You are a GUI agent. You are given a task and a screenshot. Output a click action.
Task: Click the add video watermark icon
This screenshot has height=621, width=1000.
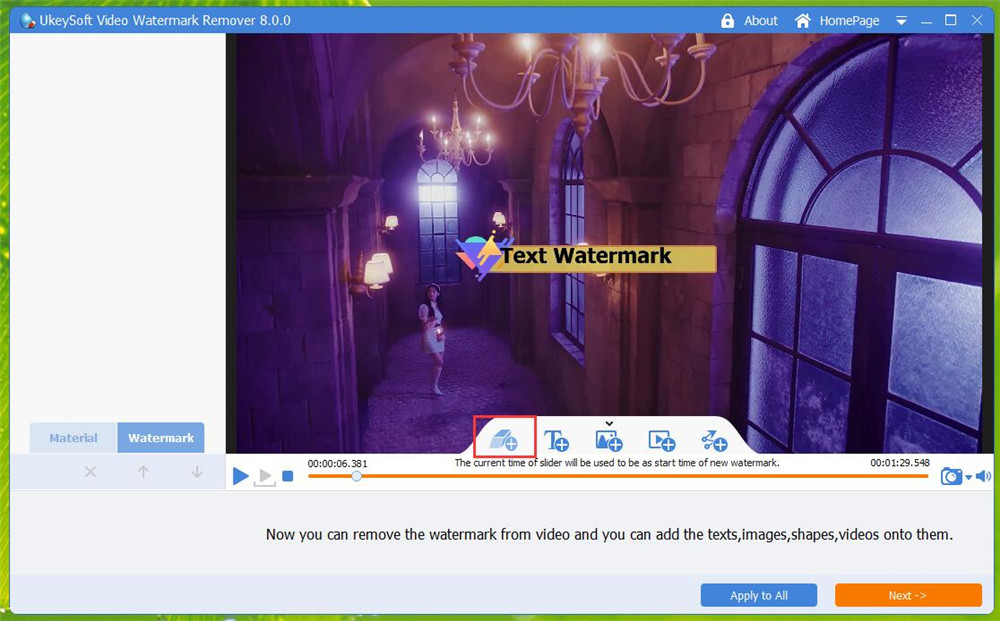pos(661,440)
